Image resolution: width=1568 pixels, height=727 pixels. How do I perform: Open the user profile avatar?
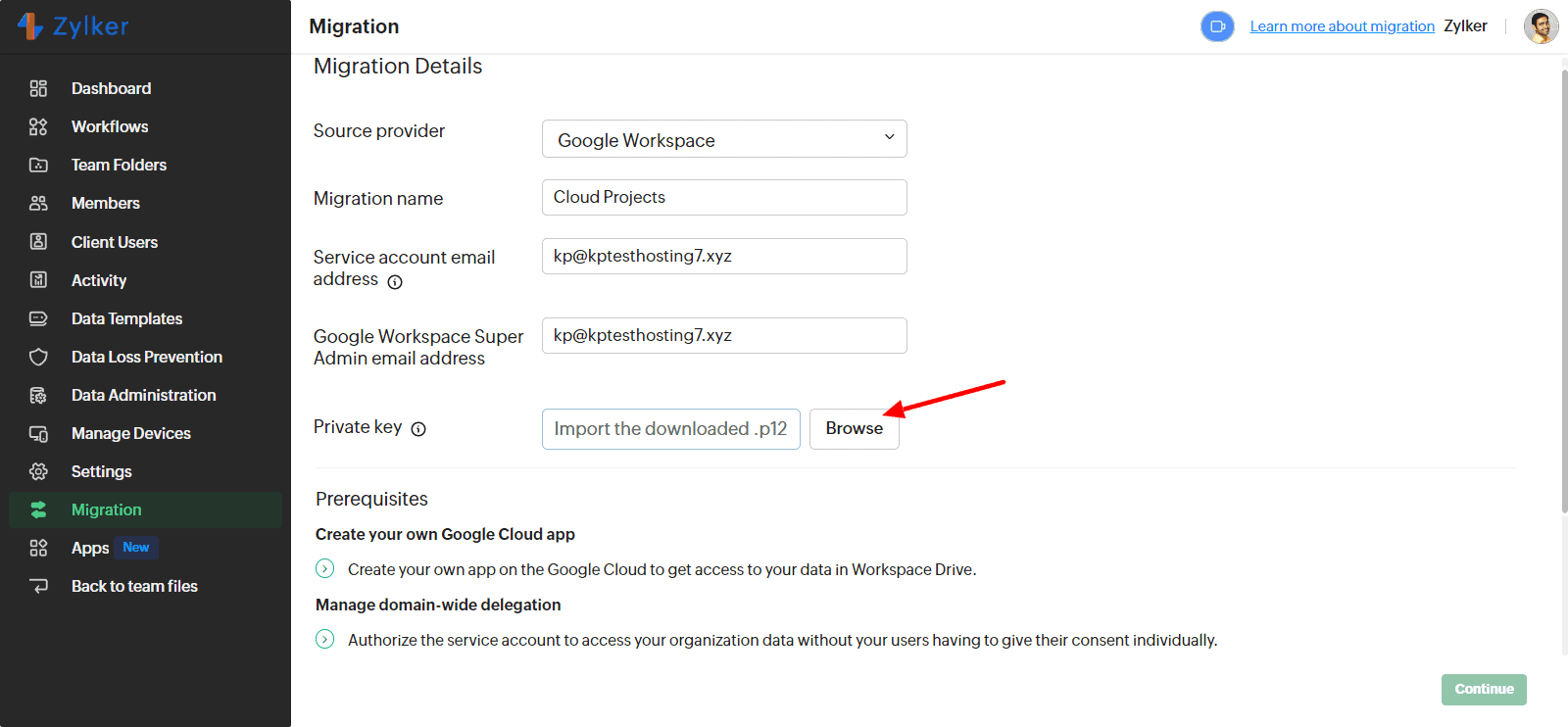[x=1541, y=26]
